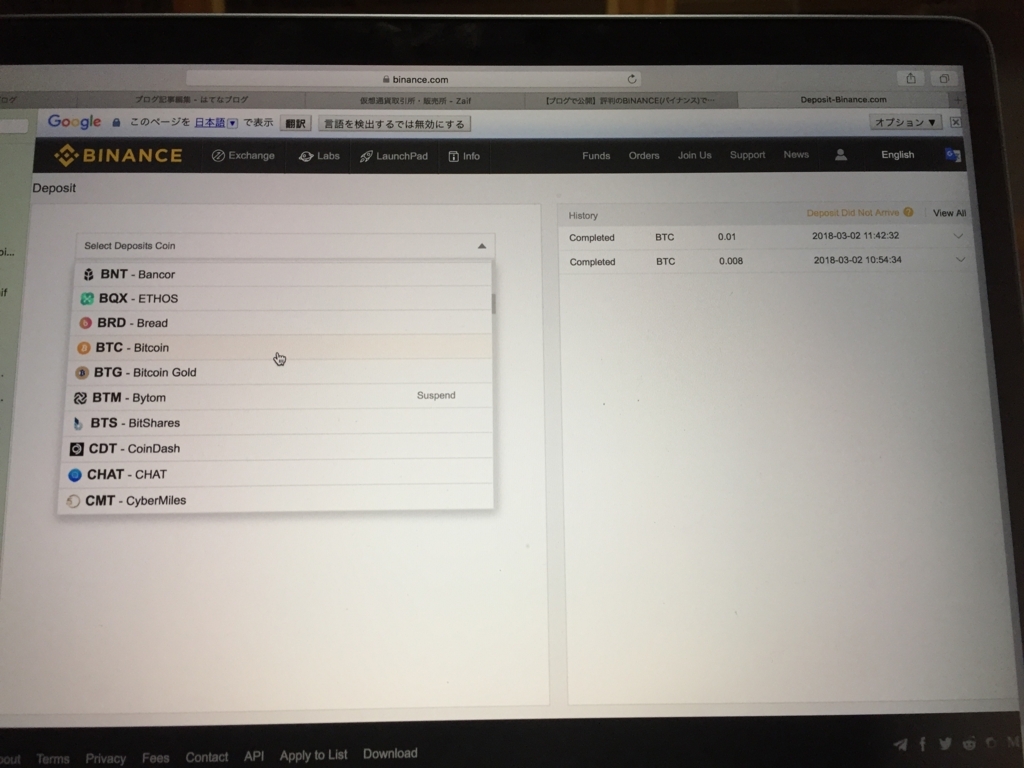Image resolution: width=1024 pixels, height=768 pixels.
Task: Click the Deposit Did Not Arrive help icon
Action: click(908, 212)
